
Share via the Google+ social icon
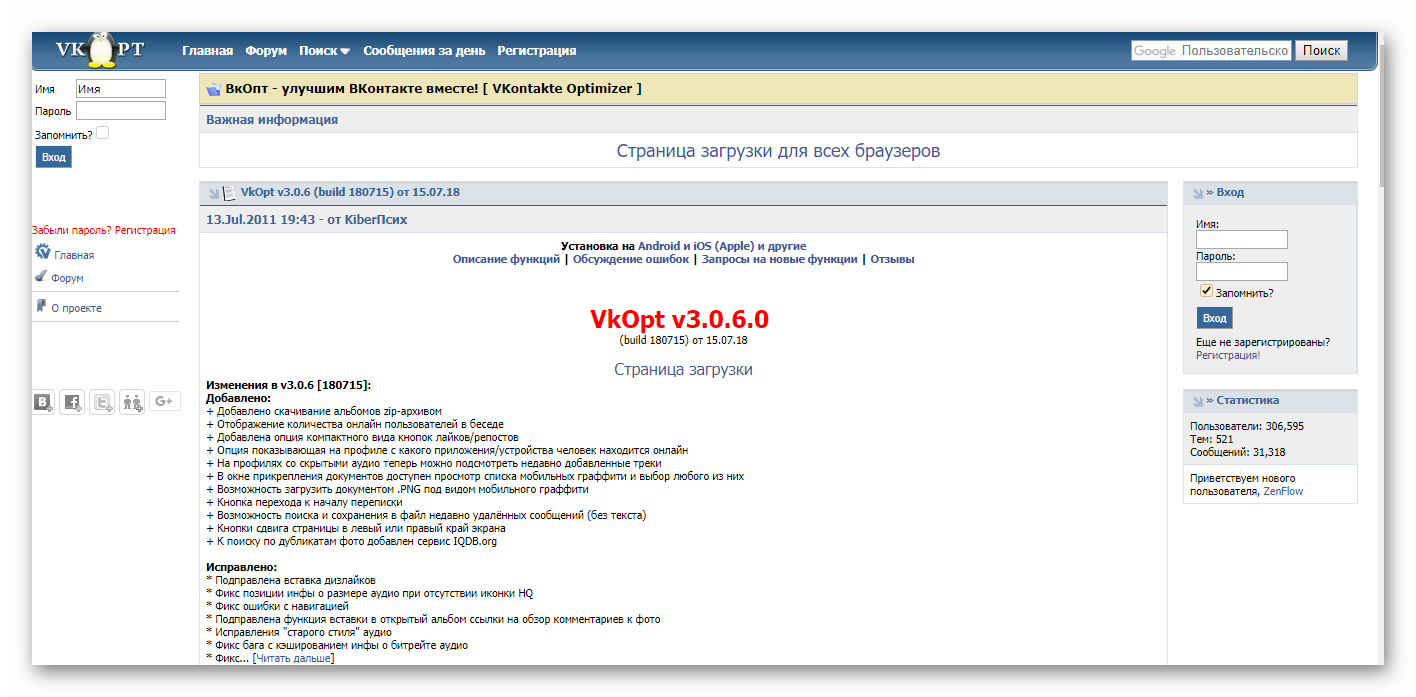(x=165, y=401)
